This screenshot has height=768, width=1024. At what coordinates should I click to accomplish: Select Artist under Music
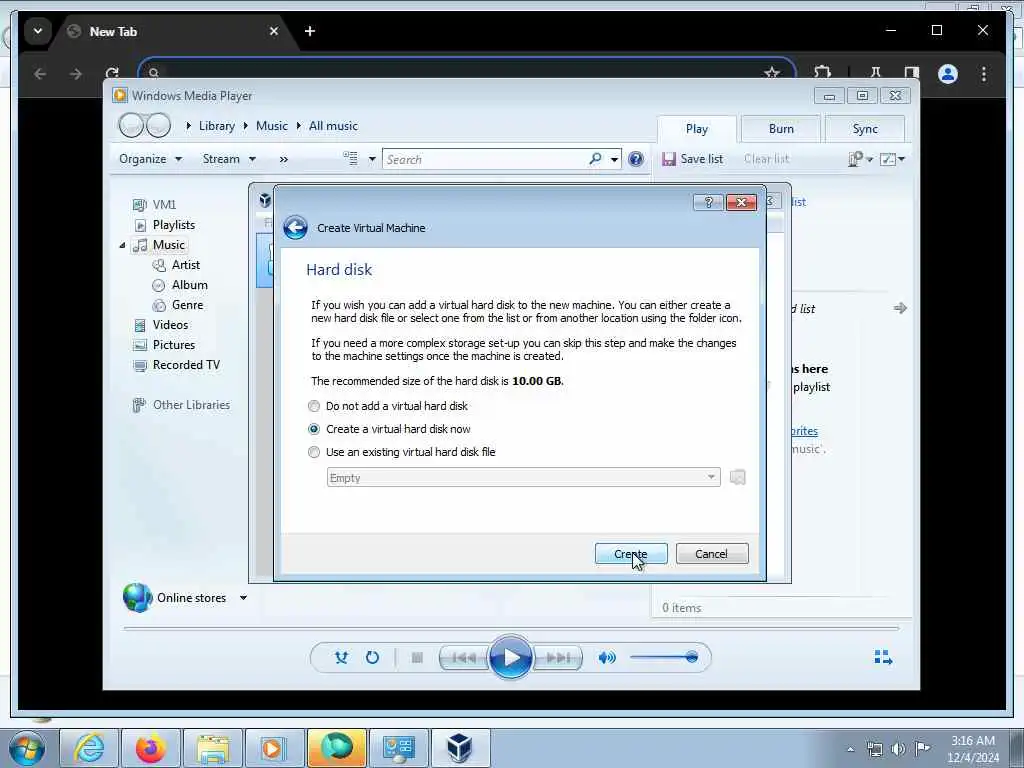(176, 264)
